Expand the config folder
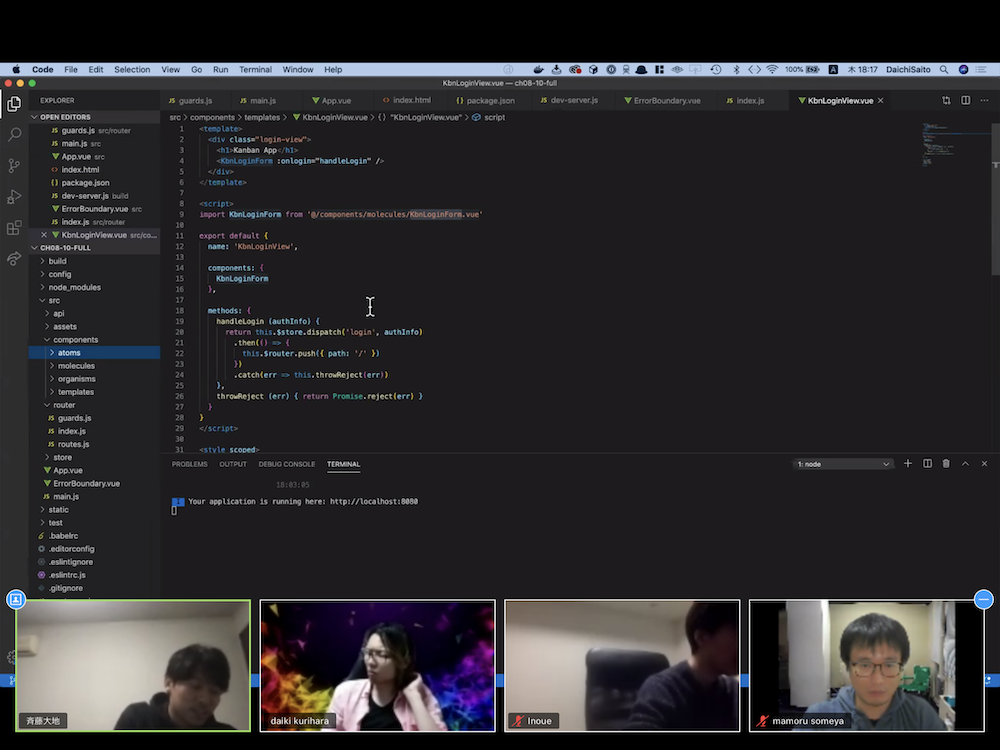This screenshot has height=750, width=1000. (94, 274)
